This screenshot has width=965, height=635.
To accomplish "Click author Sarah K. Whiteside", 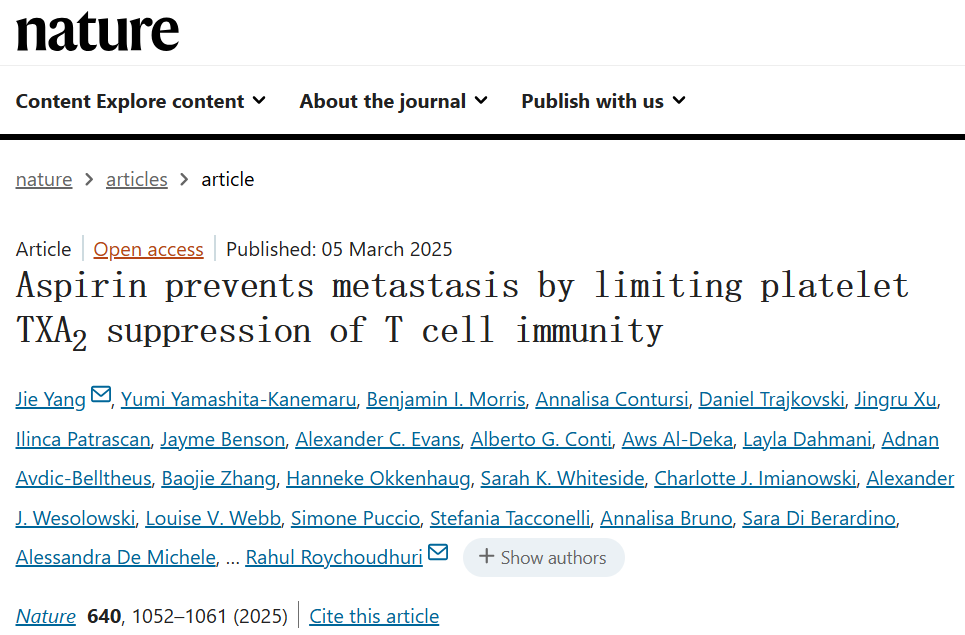I will pyautogui.click(x=562, y=479).
